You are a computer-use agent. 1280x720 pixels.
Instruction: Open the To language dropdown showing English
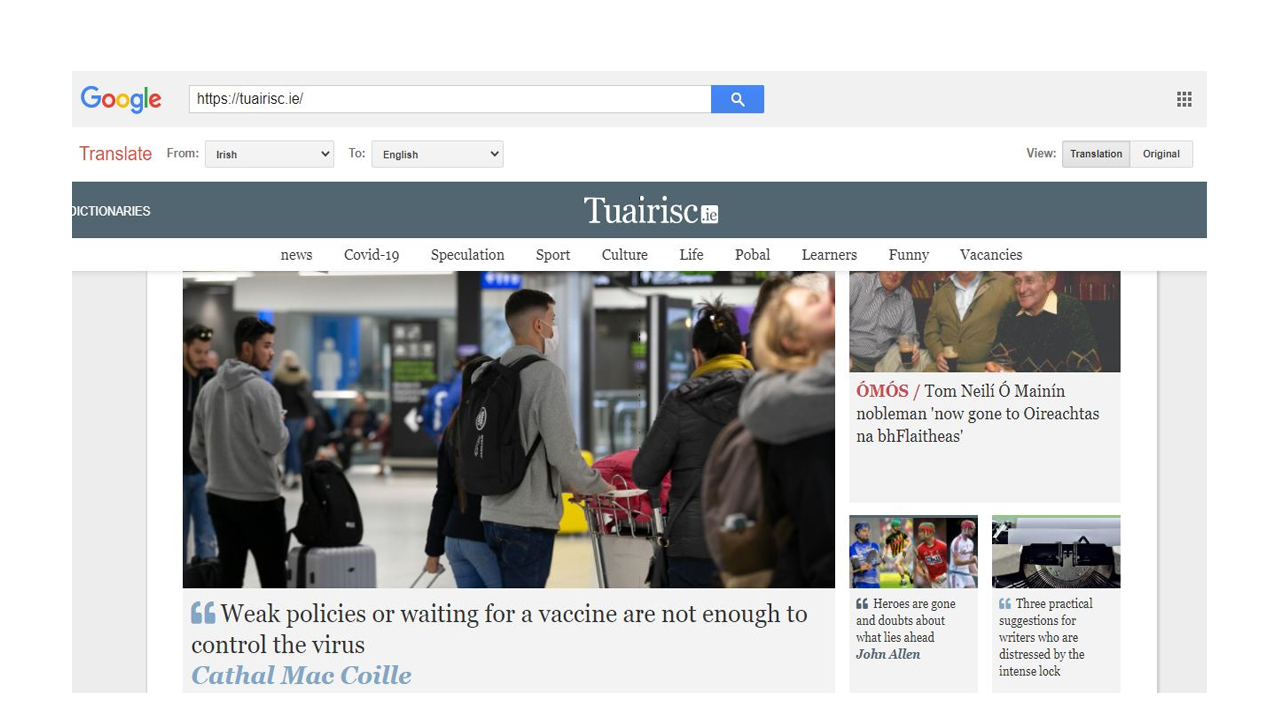click(437, 154)
